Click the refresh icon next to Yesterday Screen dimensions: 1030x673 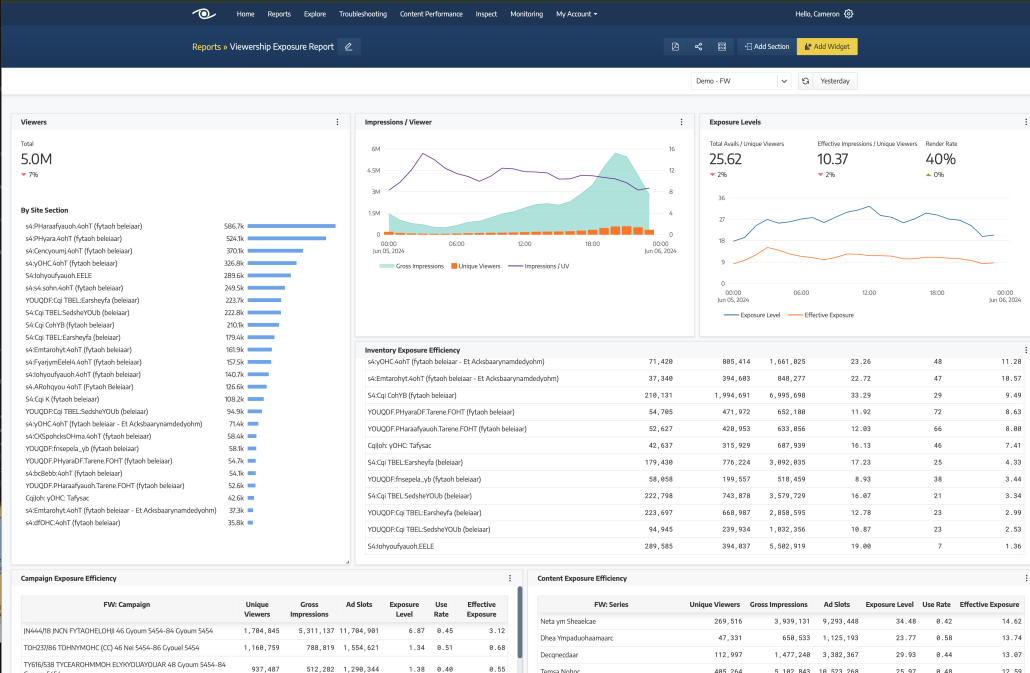pyautogui.click(x=805, y=81)
